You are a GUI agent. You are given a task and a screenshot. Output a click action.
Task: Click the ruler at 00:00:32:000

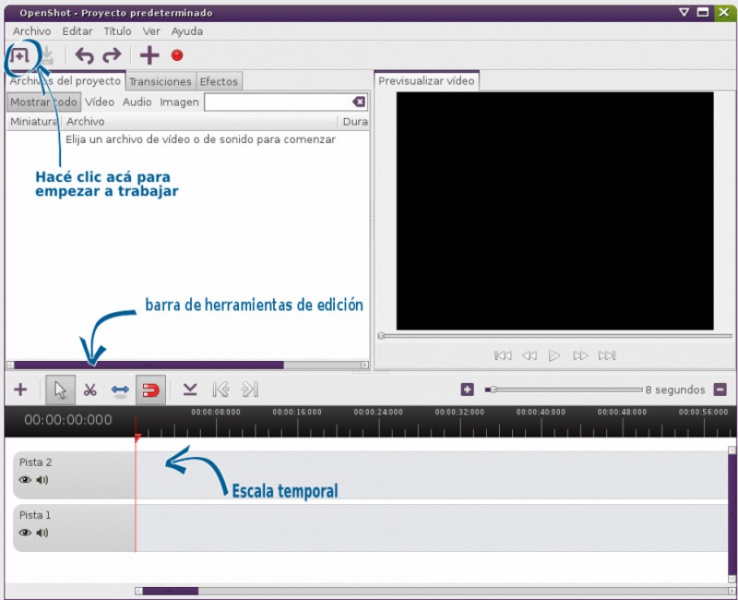pos(459,412)
